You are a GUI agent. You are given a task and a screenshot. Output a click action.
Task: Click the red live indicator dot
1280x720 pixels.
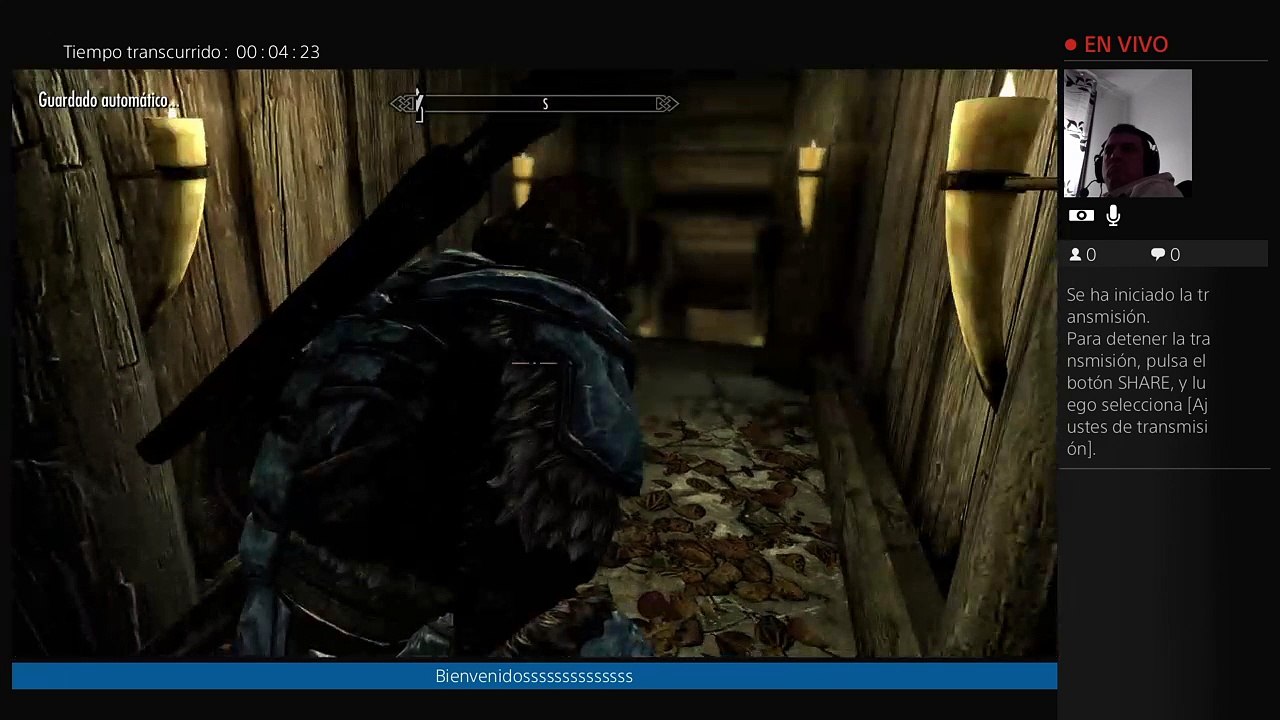[x=1071, y=45]
